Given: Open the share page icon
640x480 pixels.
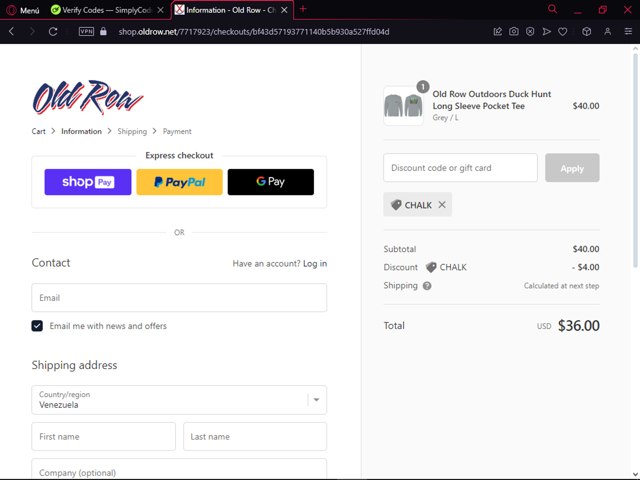Looking at the screenshot, I should 498,31.
